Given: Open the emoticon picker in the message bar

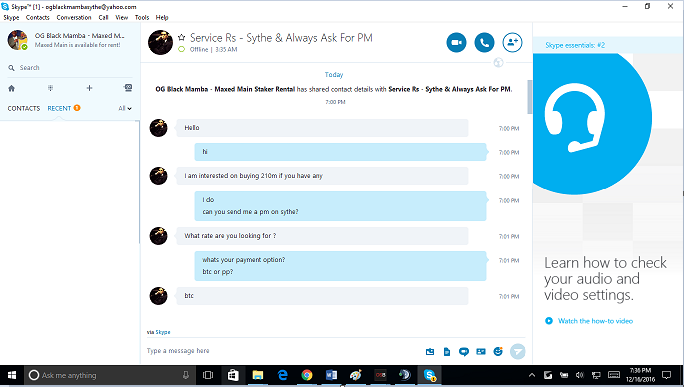Looking at the screenshot, I should (x=498, y=351).
